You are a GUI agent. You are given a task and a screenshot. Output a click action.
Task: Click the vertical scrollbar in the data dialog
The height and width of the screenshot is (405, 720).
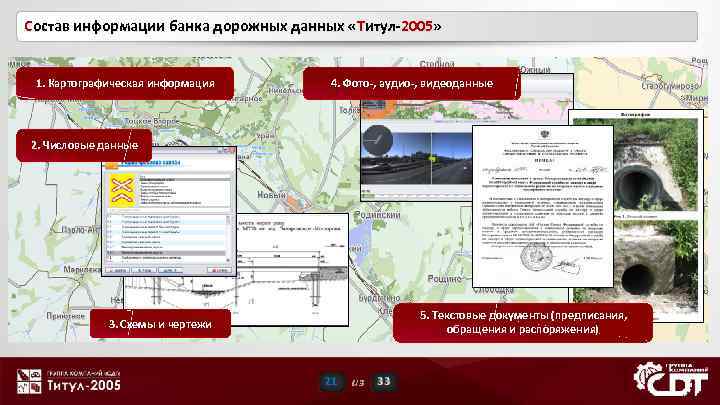[228, 239]
